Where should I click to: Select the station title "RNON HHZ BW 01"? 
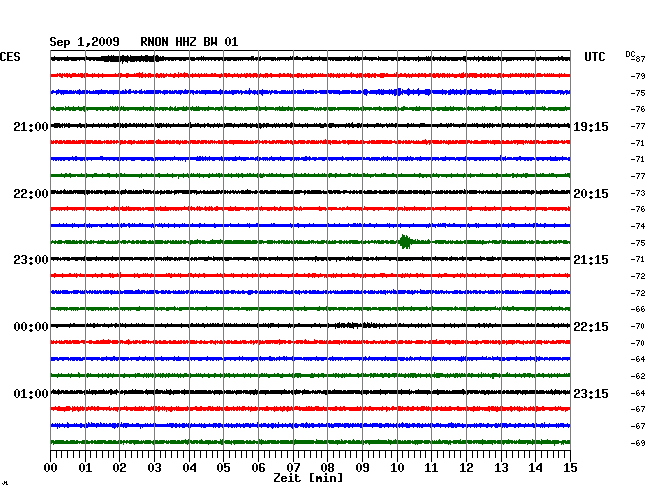click(x=189, y=42)
